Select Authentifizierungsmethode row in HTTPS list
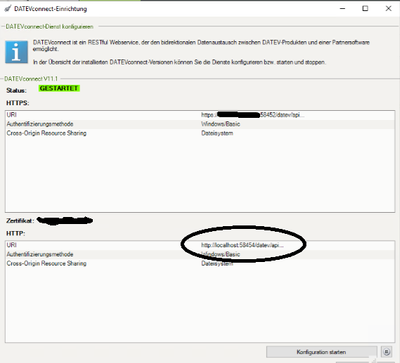 pyautogui.click(x=200, y=124)
